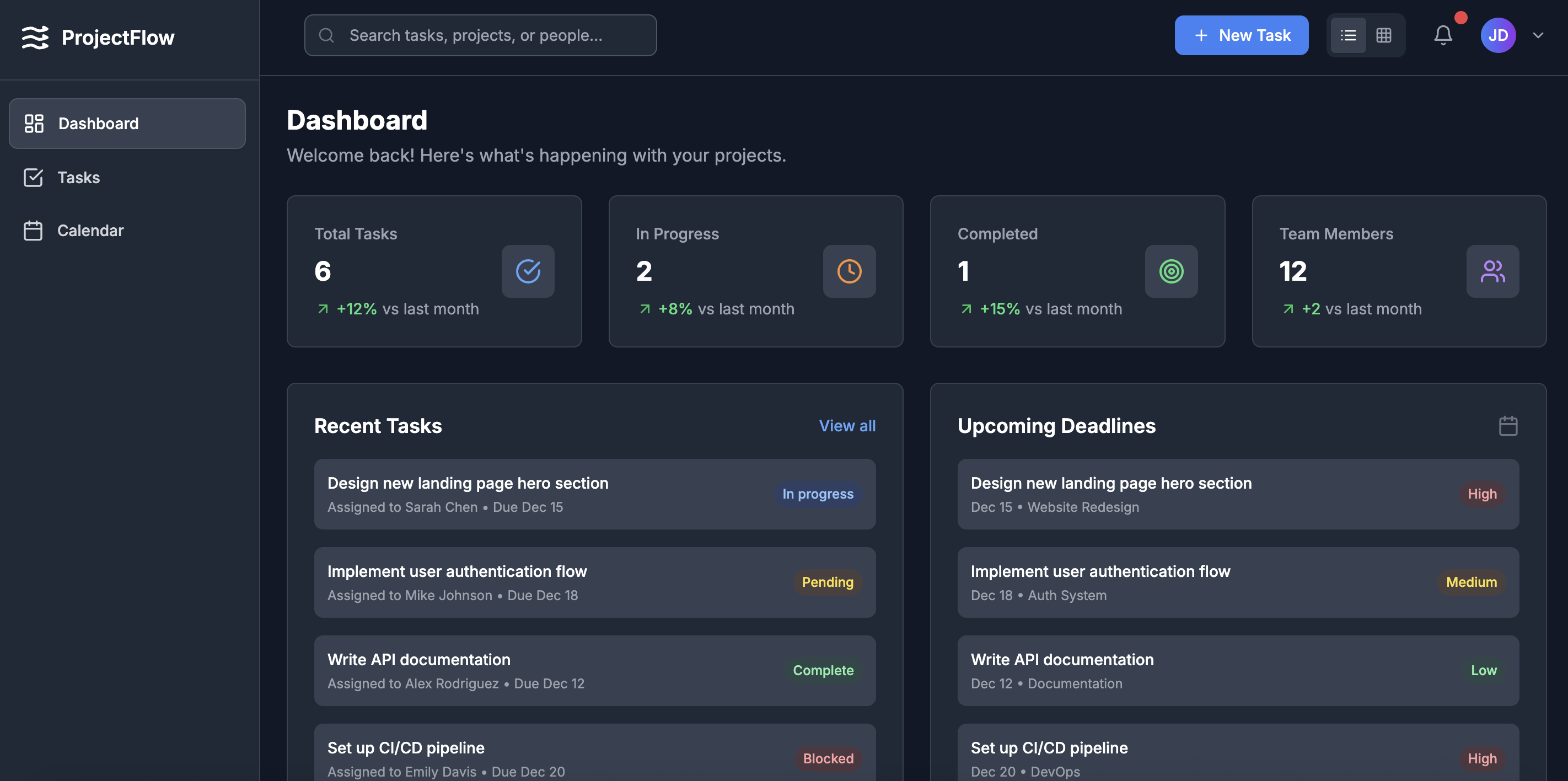The width and height of the screenshot is (1568, 781).
Task: Select Dashboard in the sidebar
Action: point(127,124)
